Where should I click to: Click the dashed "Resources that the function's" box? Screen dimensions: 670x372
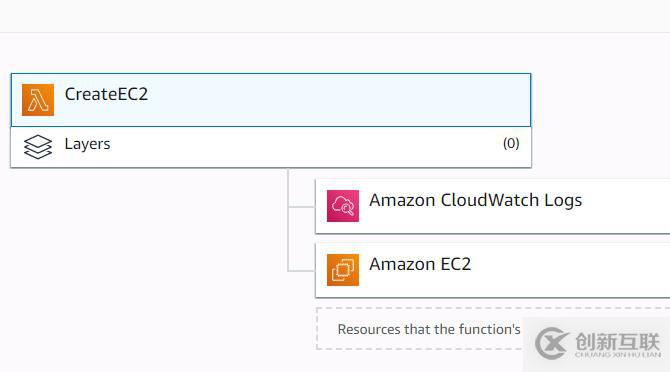(x=493, y=328)
